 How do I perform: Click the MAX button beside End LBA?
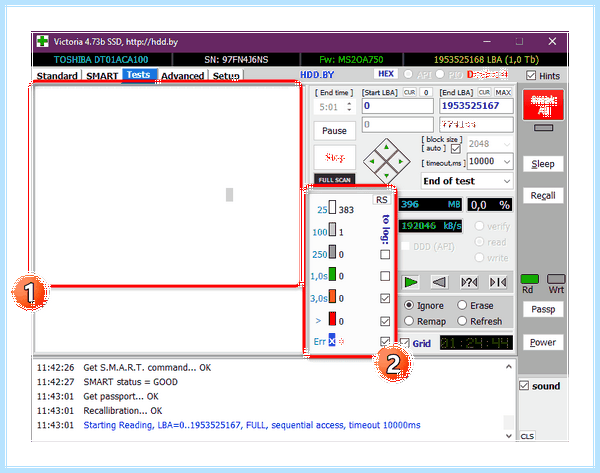coord(503,92)
